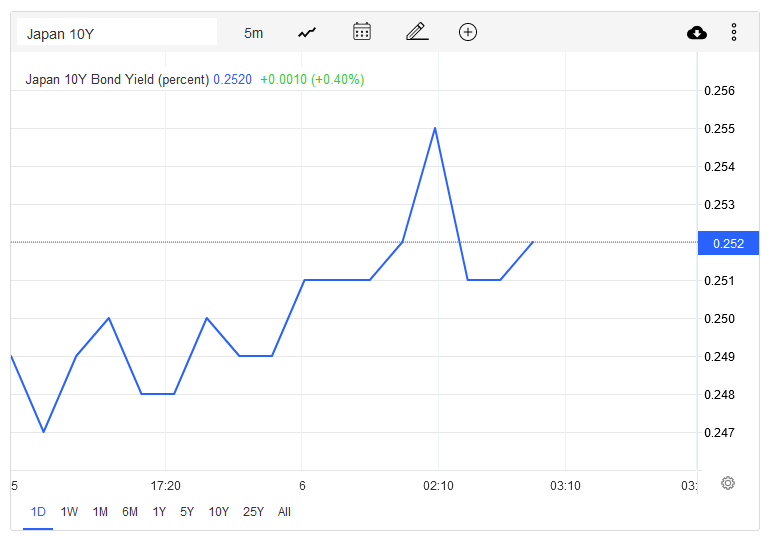Click the 03:10 time axis label
773x536 pixels.
pyautogui.click(x=565, y=486)
